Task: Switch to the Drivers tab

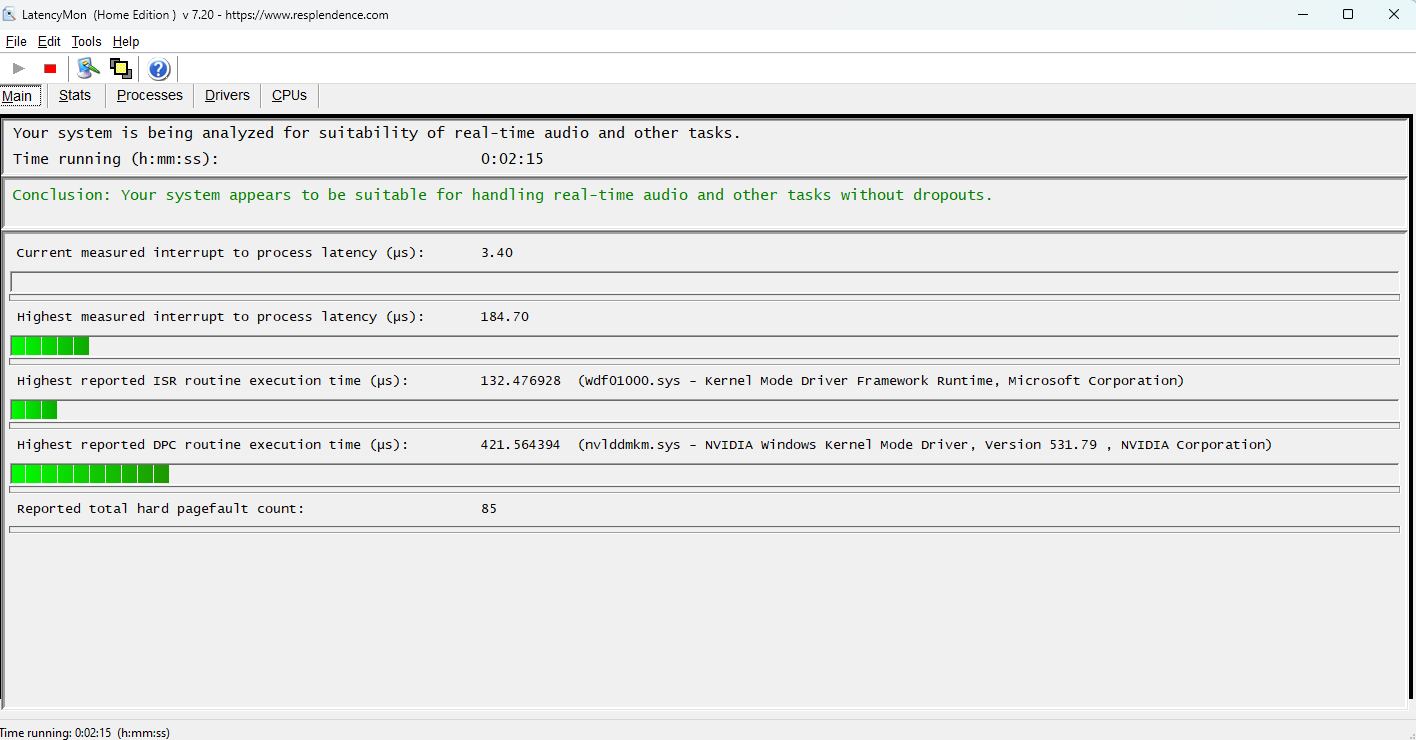Action: 227,95
